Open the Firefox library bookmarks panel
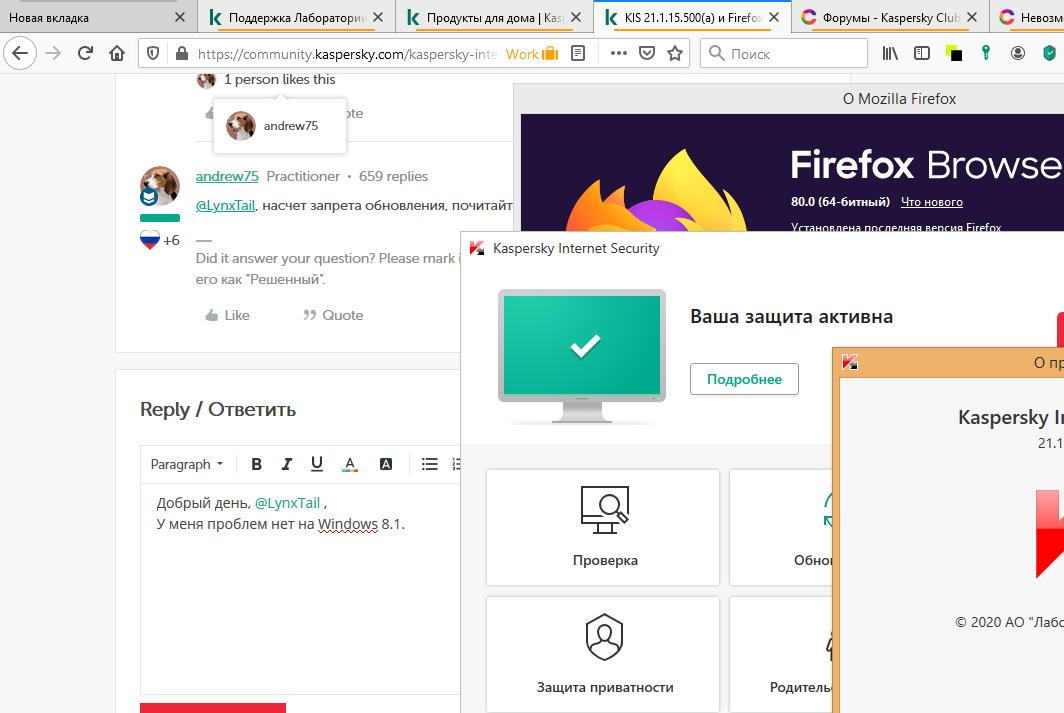Screen dimensions: 1064x713 click(x=890, y=53)
